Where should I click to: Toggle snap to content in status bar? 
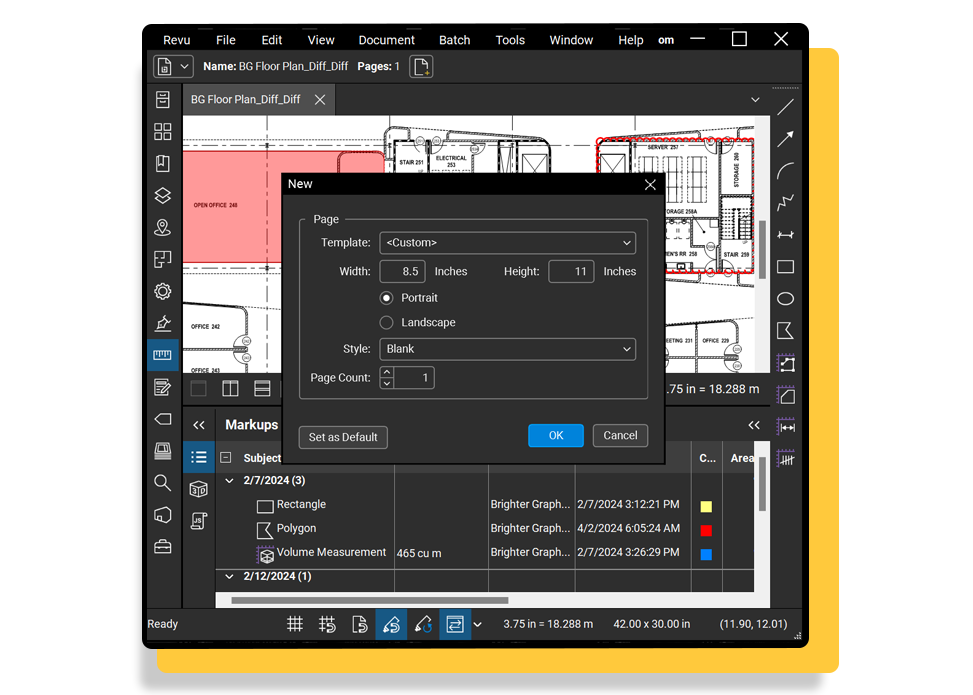[x=359, y=624]
